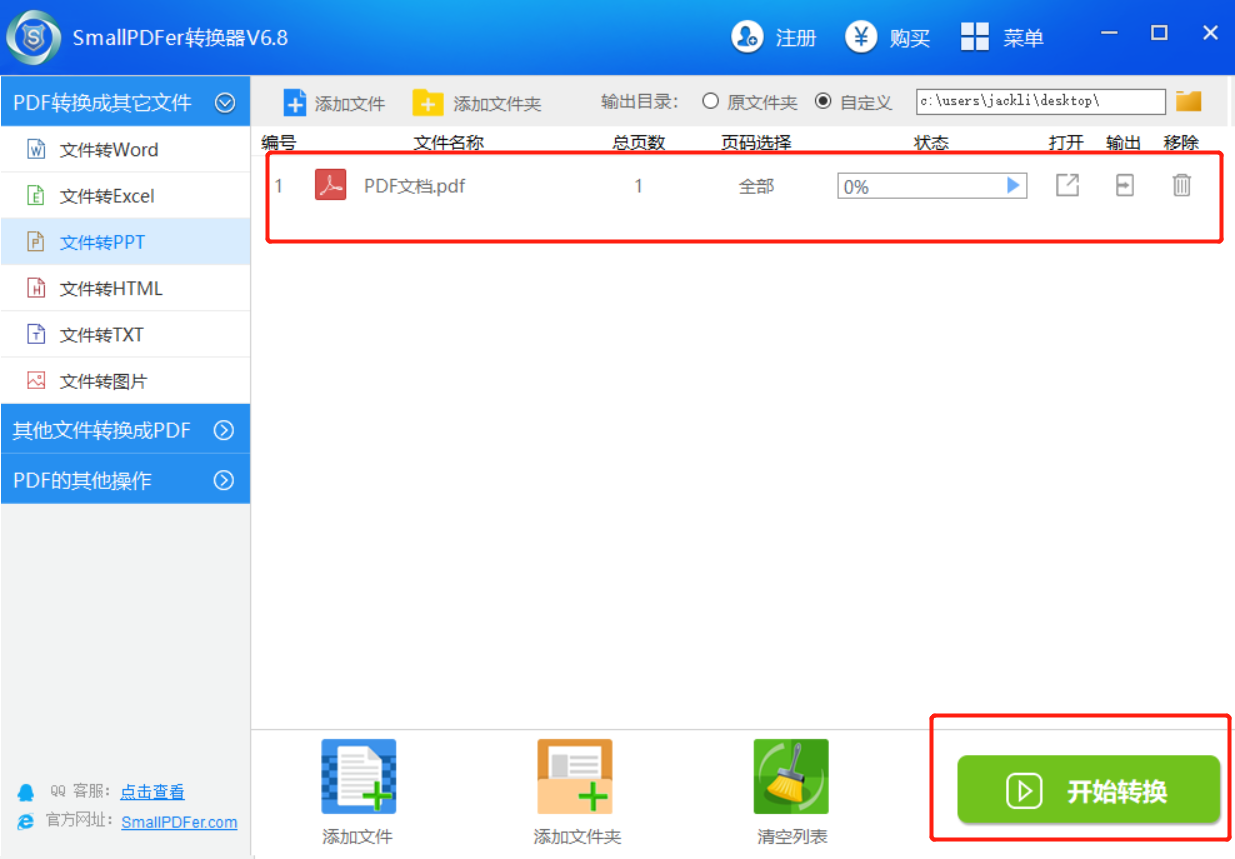
Task: Click the PDF文档.pdf file name
Action: coord(414,186)
